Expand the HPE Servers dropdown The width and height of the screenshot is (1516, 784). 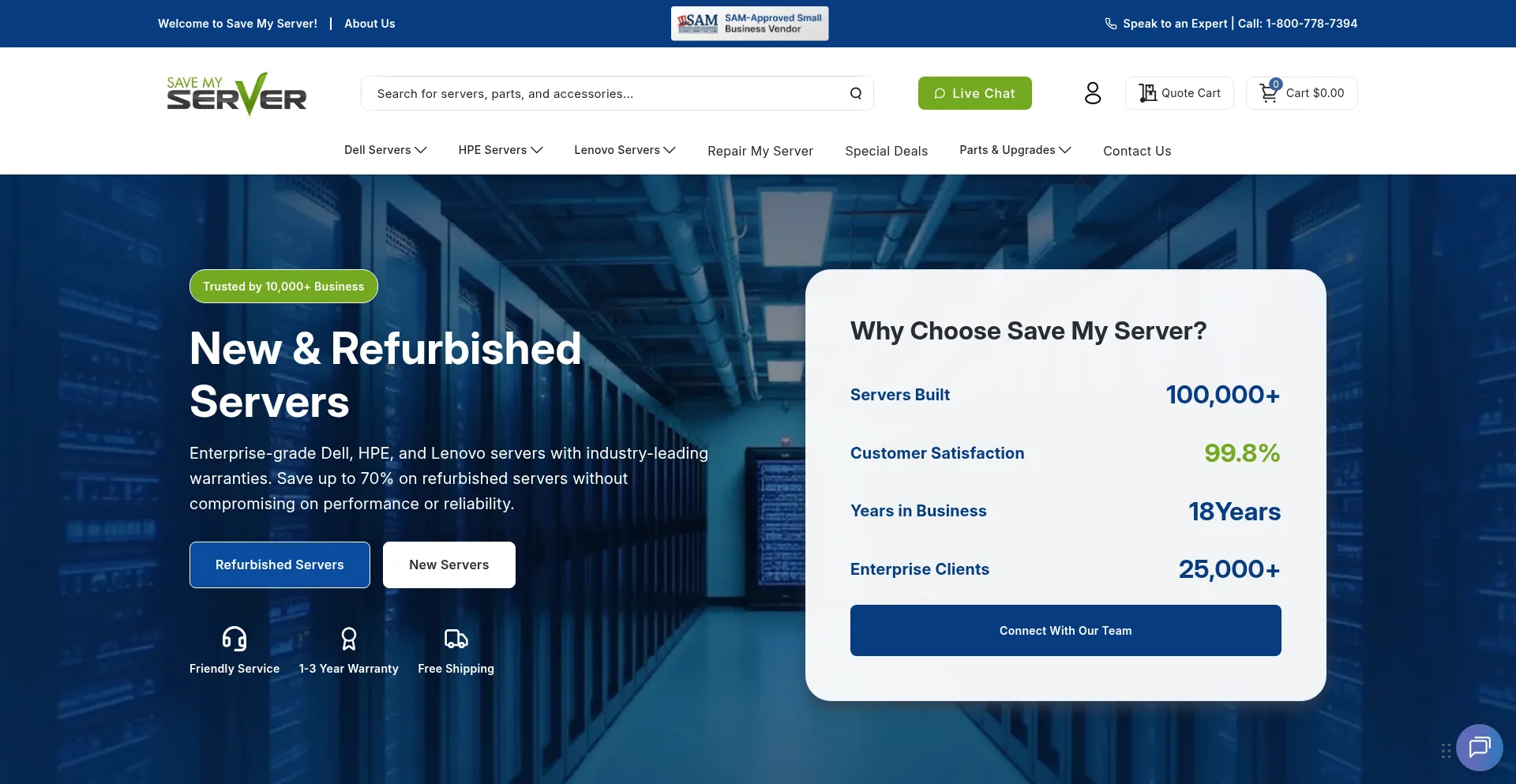click(501, 150)
